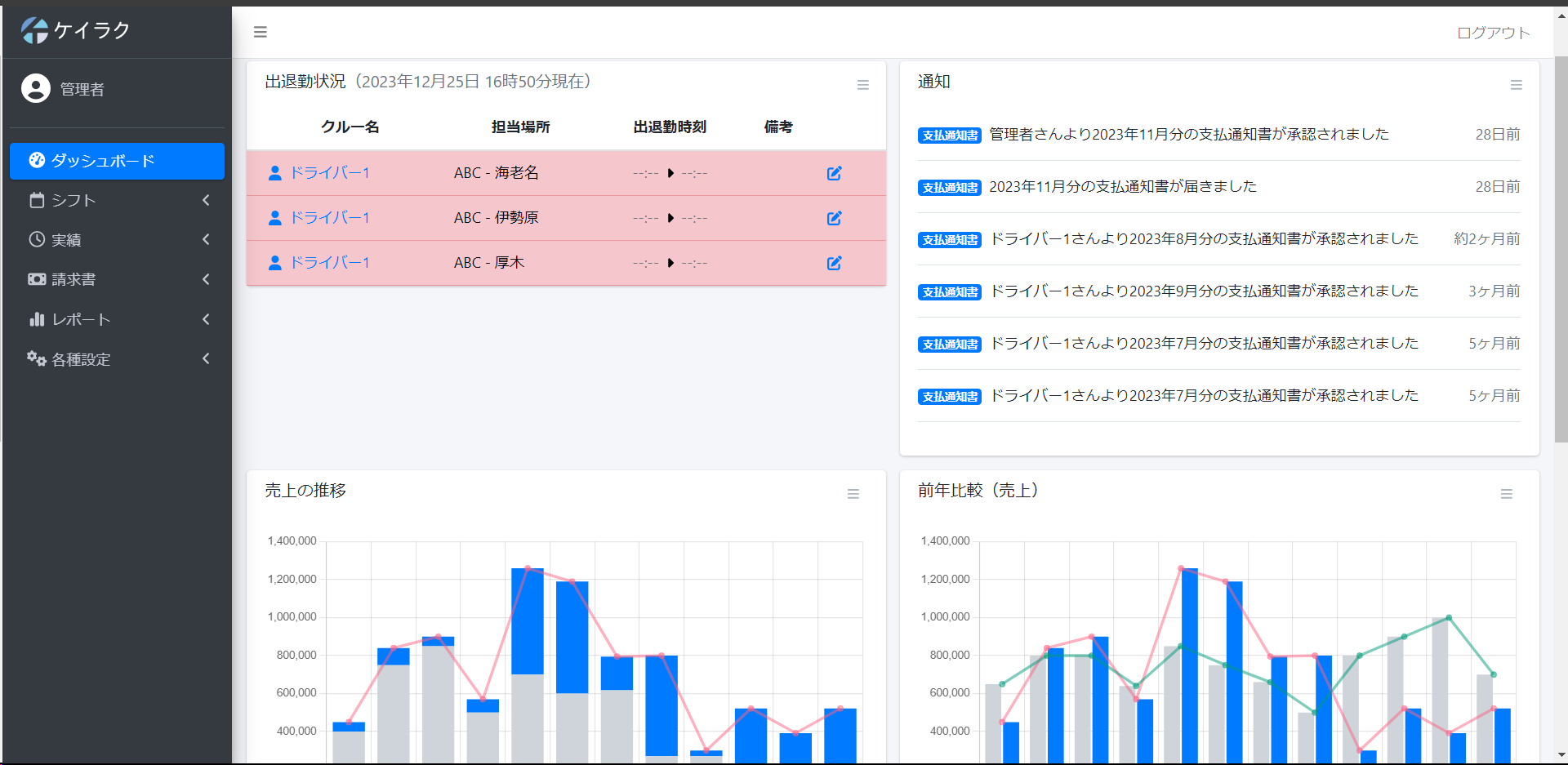Viewport: 1568px width, 765px height.
Task: Click edit icon in ABC - 厚木 row
Action: click(x=835, y=263)
